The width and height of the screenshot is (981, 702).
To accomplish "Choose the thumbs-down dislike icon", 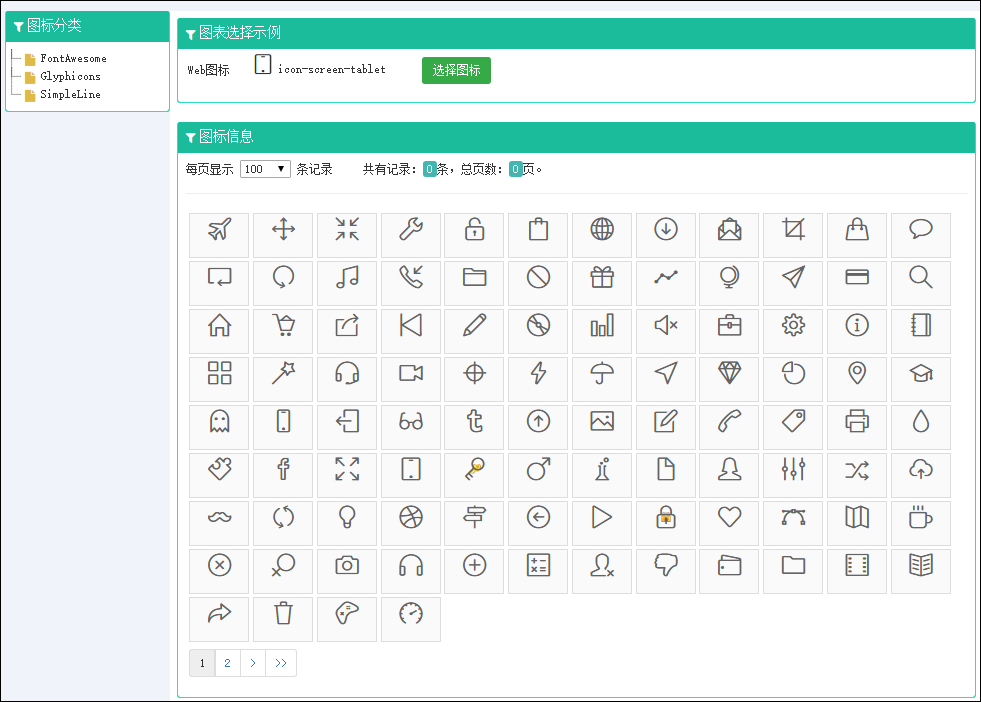I will click(666, 565).
